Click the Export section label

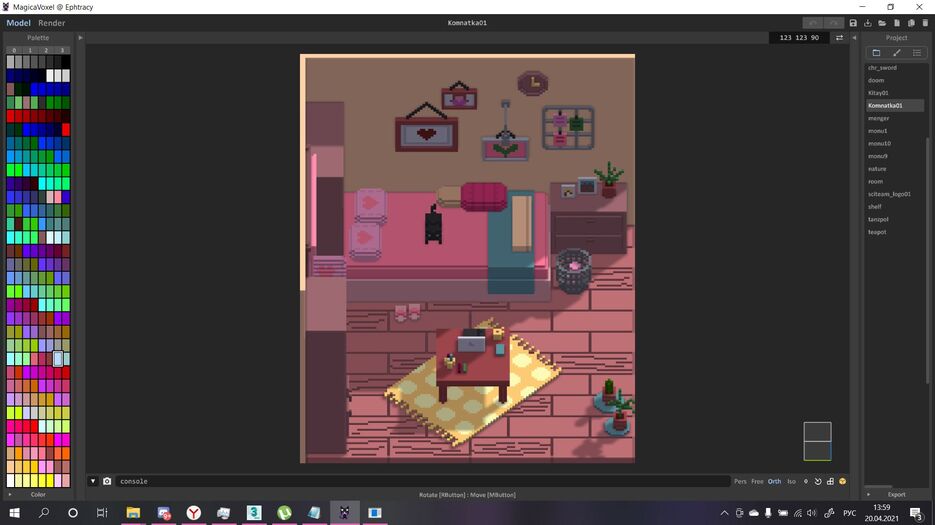tap(896, 494)
